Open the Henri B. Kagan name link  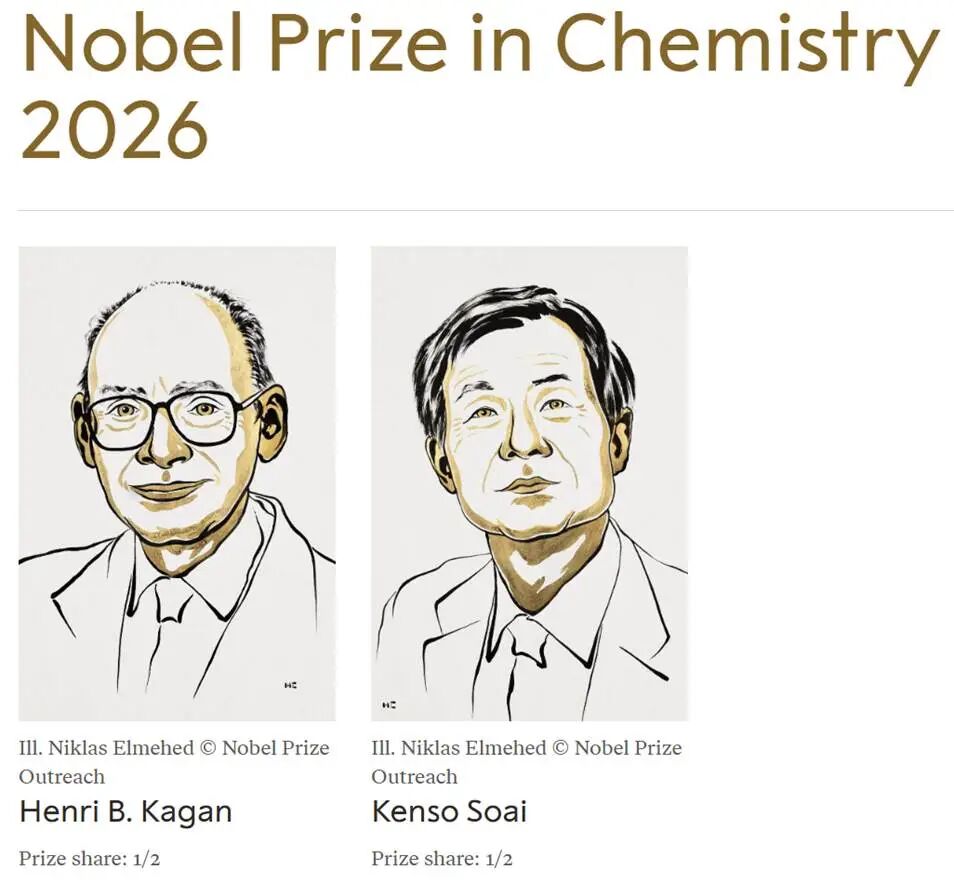tap(126, 811)
